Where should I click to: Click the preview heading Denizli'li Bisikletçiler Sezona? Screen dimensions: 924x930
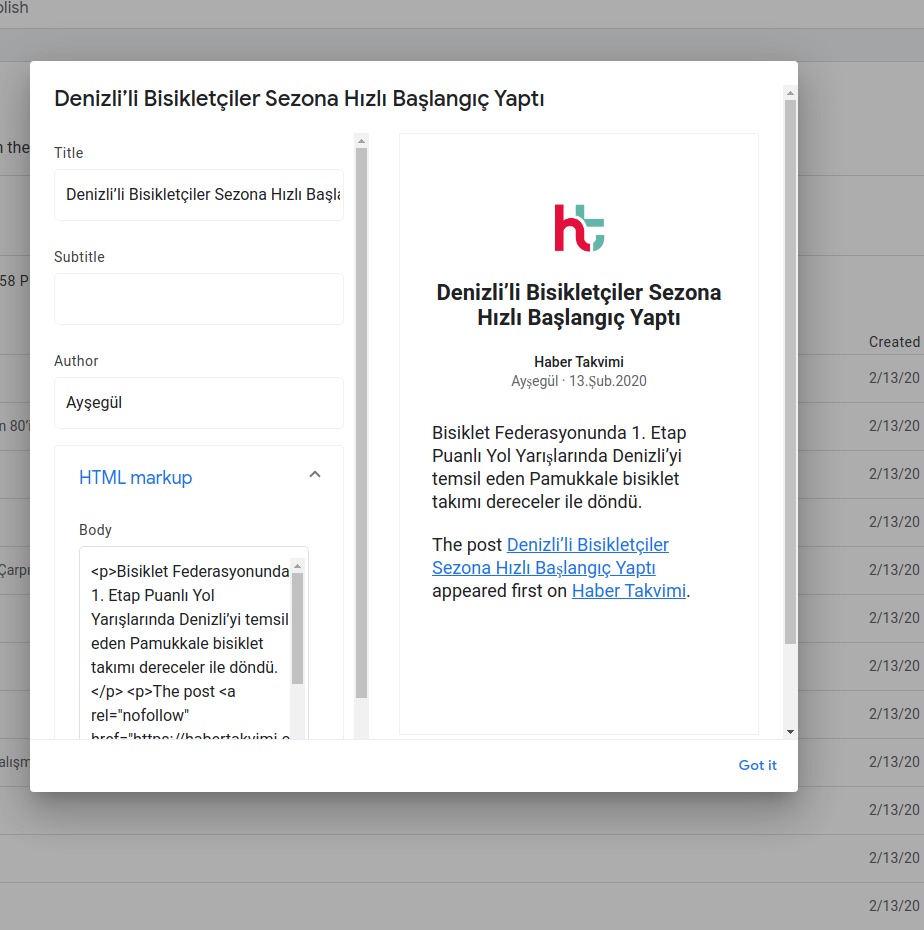pos(579,305)
